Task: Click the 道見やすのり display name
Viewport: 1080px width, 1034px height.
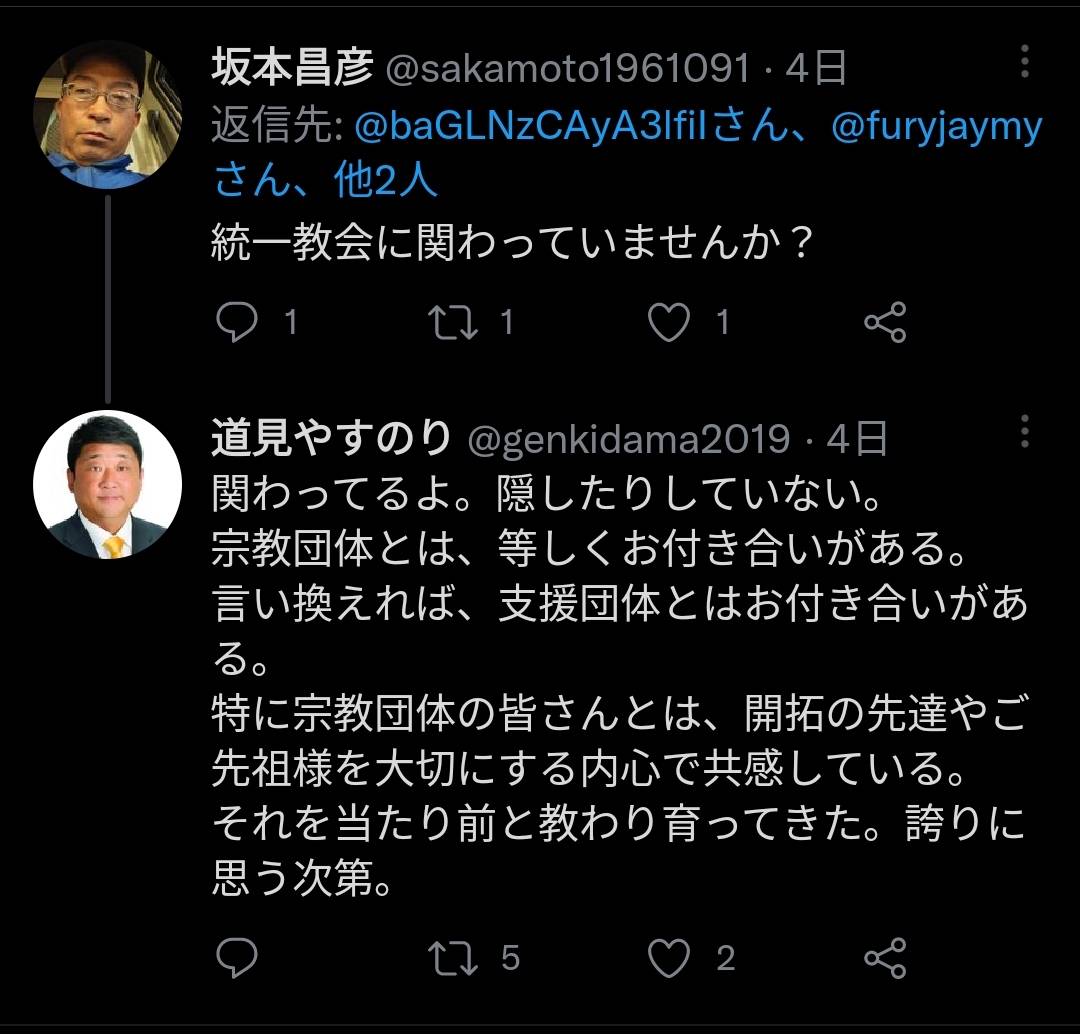Action: 331,438
